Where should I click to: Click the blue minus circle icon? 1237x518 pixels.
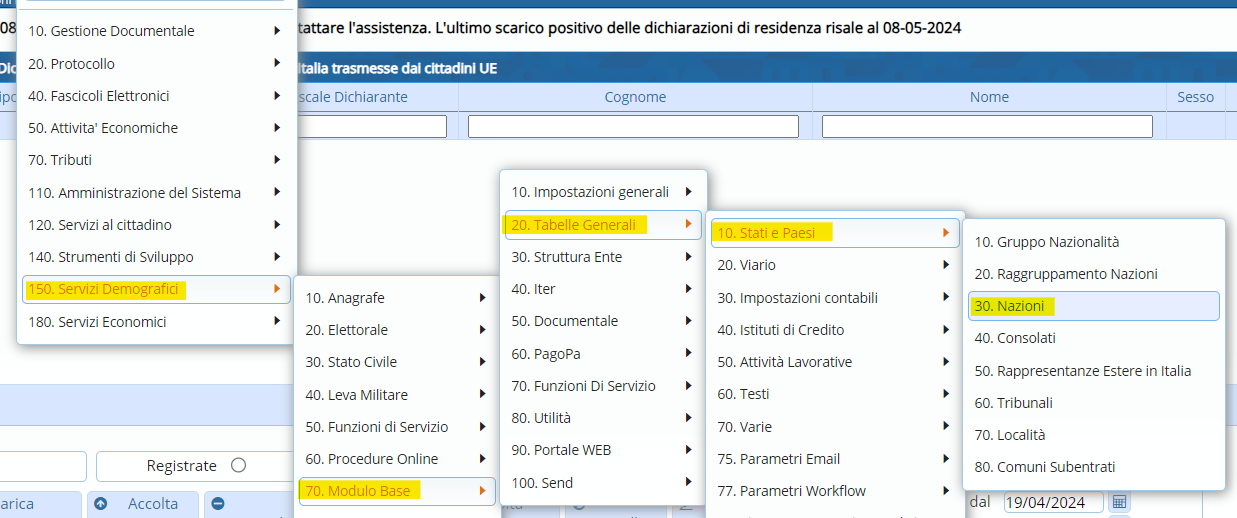click(x=218, y=504)
